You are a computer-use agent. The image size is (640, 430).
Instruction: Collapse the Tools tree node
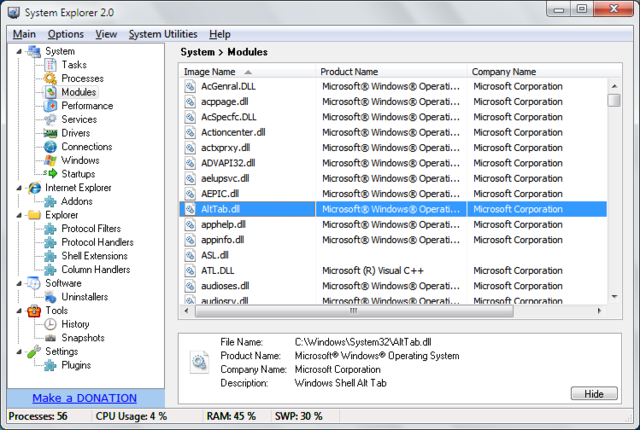19,310
